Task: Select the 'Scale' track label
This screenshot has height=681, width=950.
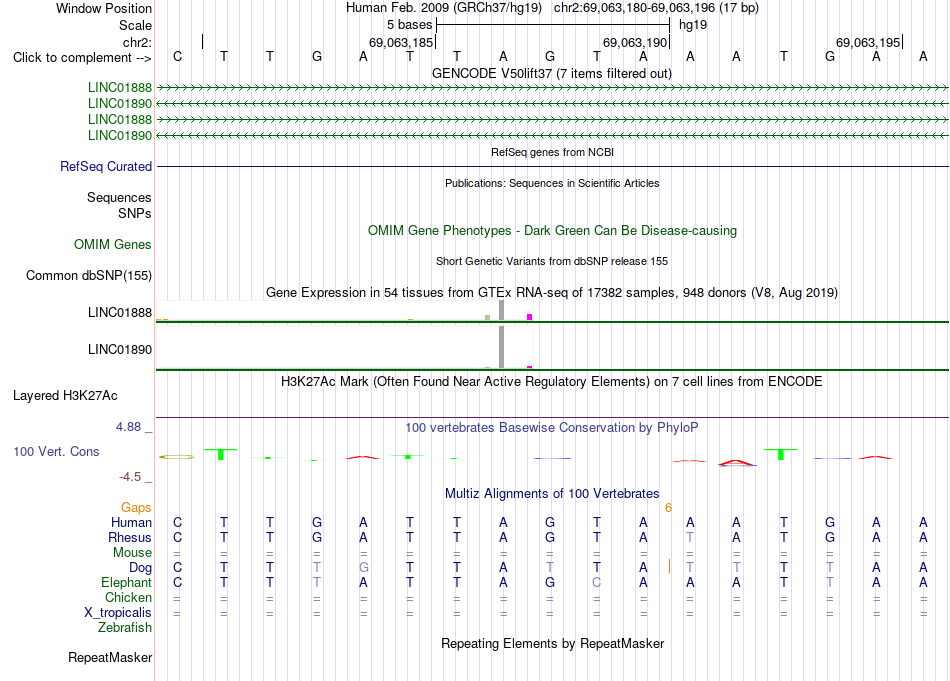Action: pyautogui.click(x=135, y=25)
